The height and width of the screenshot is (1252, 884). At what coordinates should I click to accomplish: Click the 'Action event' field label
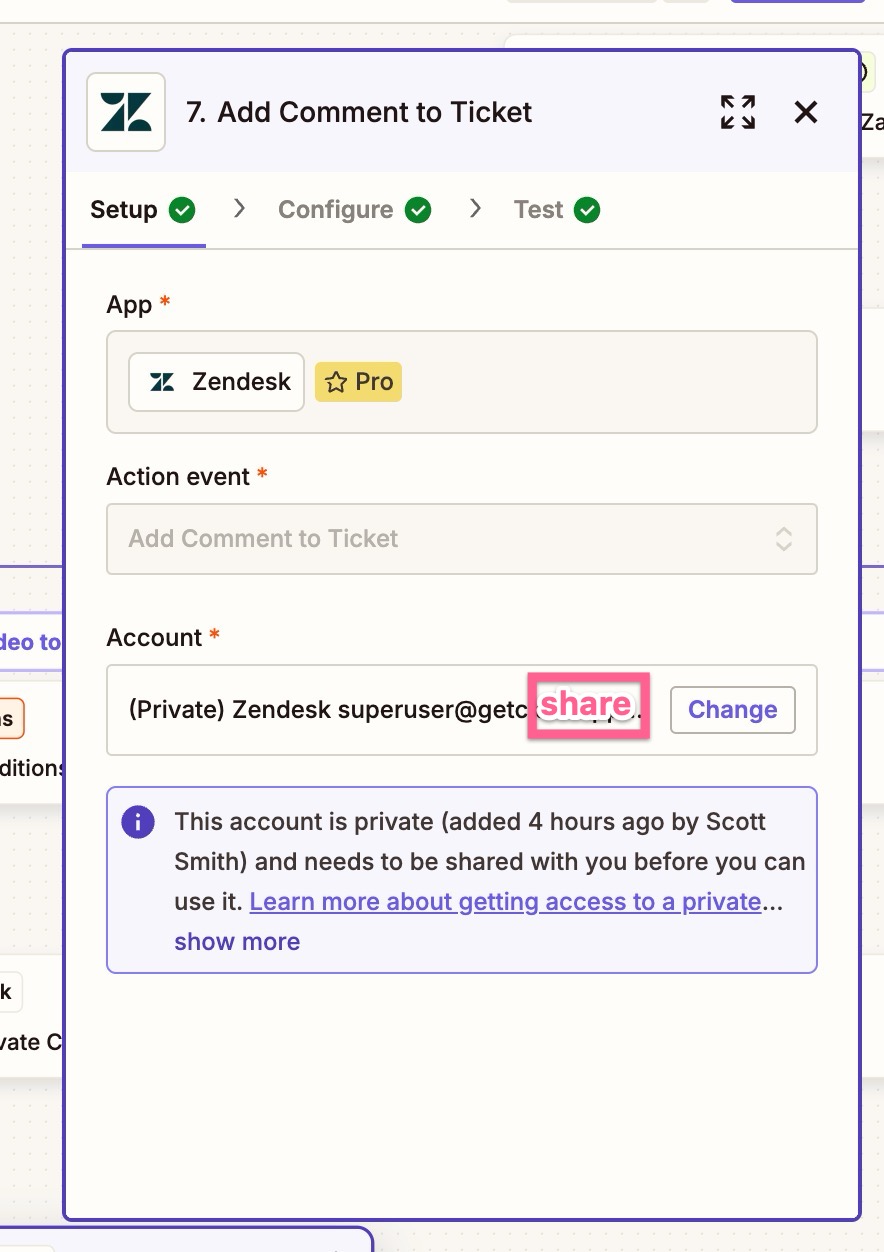[178, 477]
